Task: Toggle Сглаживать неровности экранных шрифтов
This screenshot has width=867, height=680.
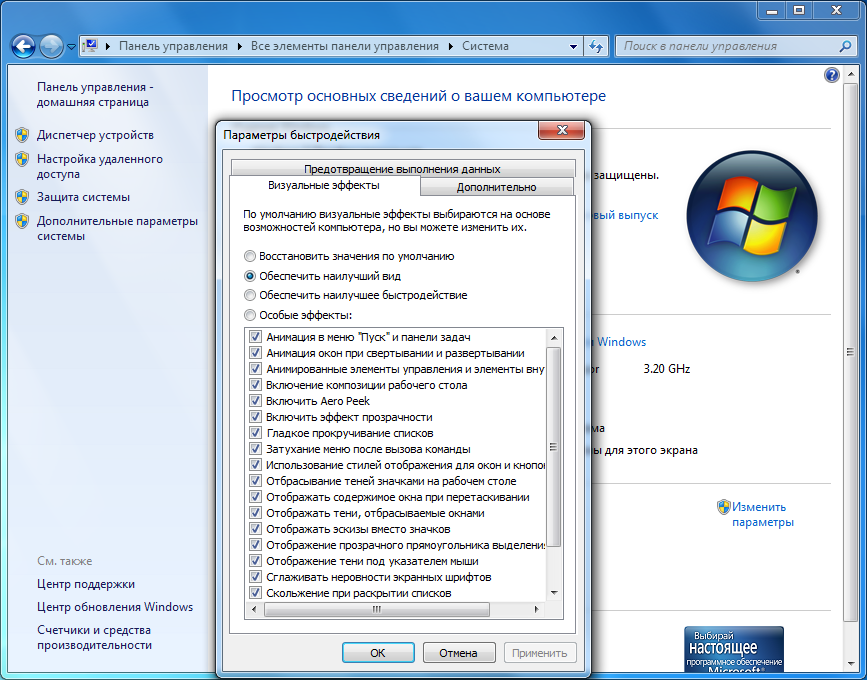Action: (x=255, y=577)
